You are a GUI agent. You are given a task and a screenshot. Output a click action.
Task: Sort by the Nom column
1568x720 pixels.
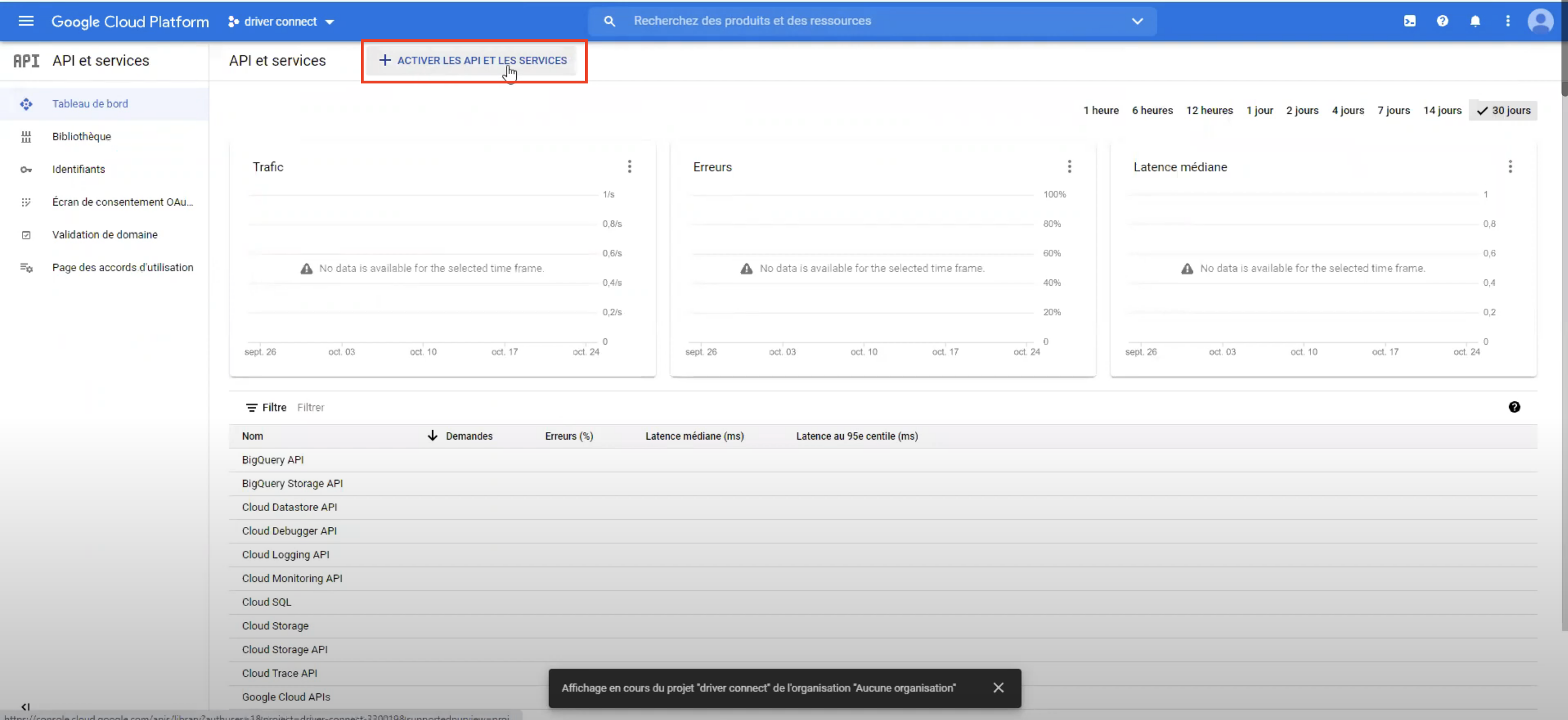tap(252, 436)
